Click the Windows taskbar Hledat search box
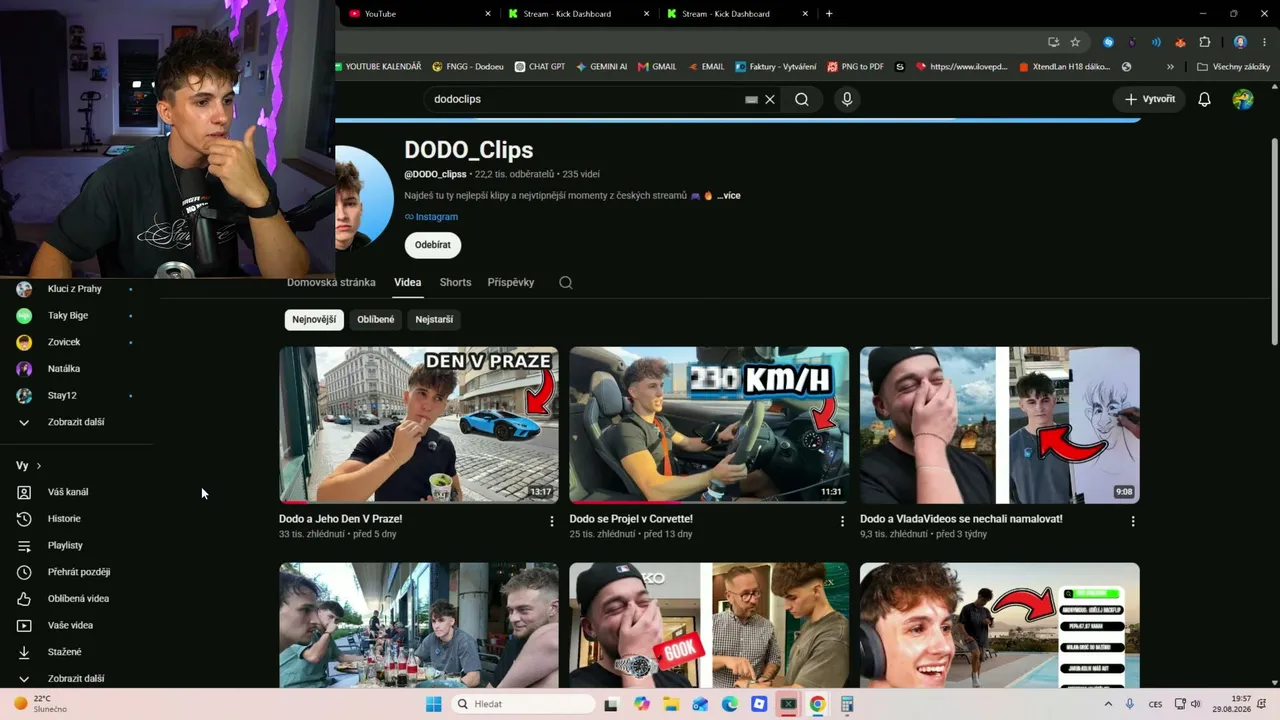The height and width of the screenshot is (720, 1280). pos(525,704)
